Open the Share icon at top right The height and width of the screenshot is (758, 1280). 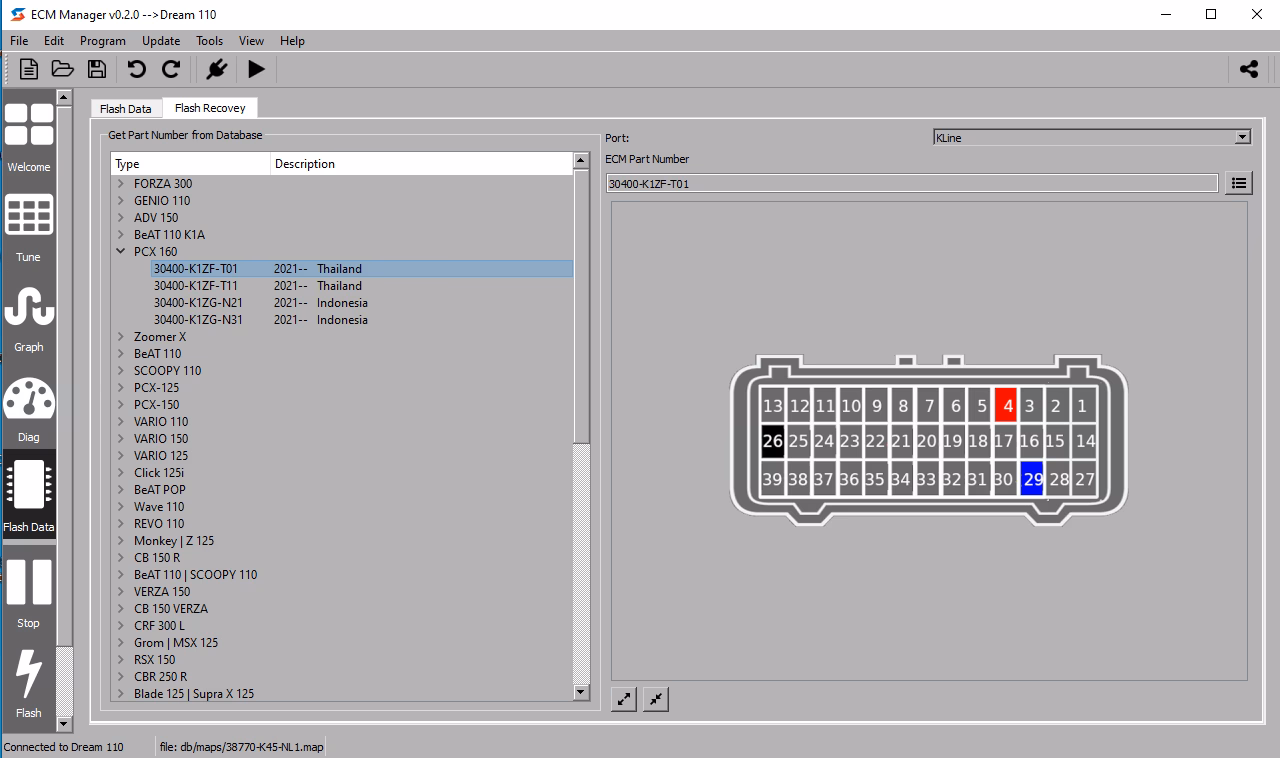[x=1247, y=69]
